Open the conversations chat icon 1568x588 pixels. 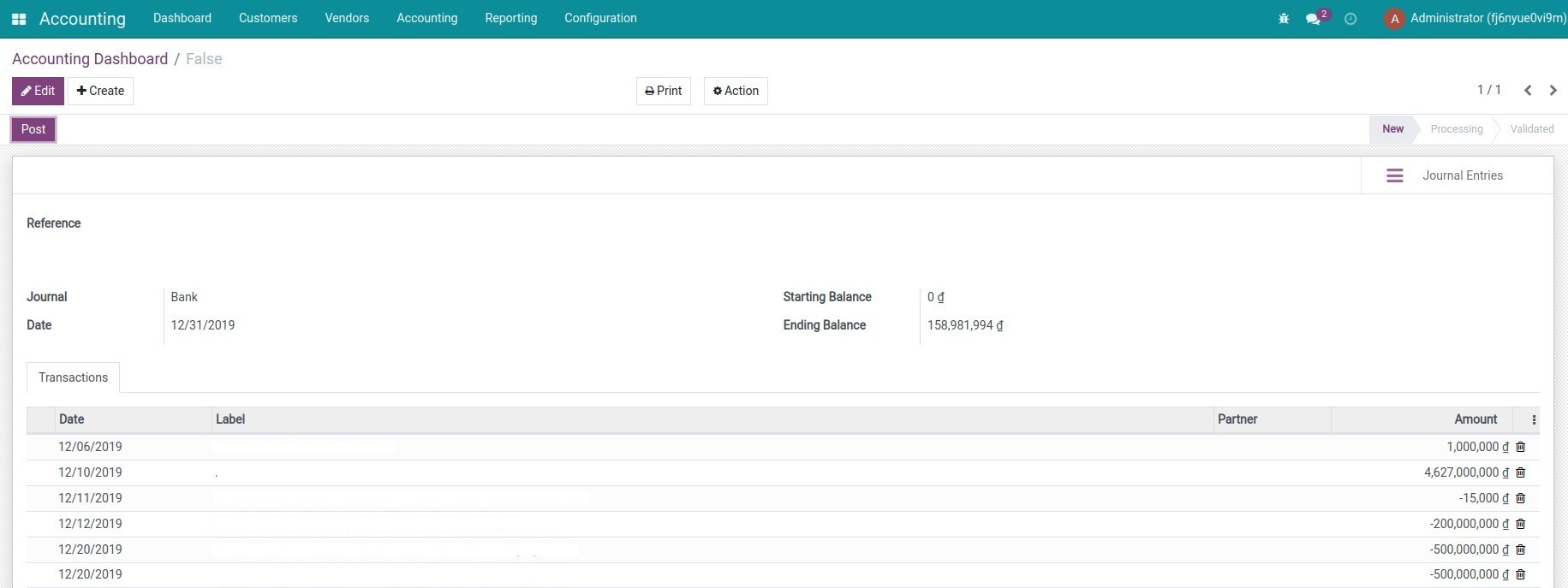tap(1313, 19)
